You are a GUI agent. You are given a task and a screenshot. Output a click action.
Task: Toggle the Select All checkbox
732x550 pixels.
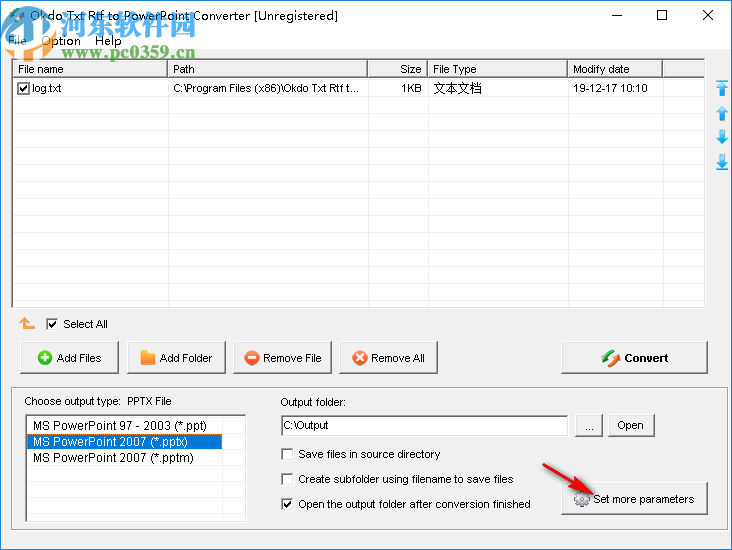pos(52,324)
